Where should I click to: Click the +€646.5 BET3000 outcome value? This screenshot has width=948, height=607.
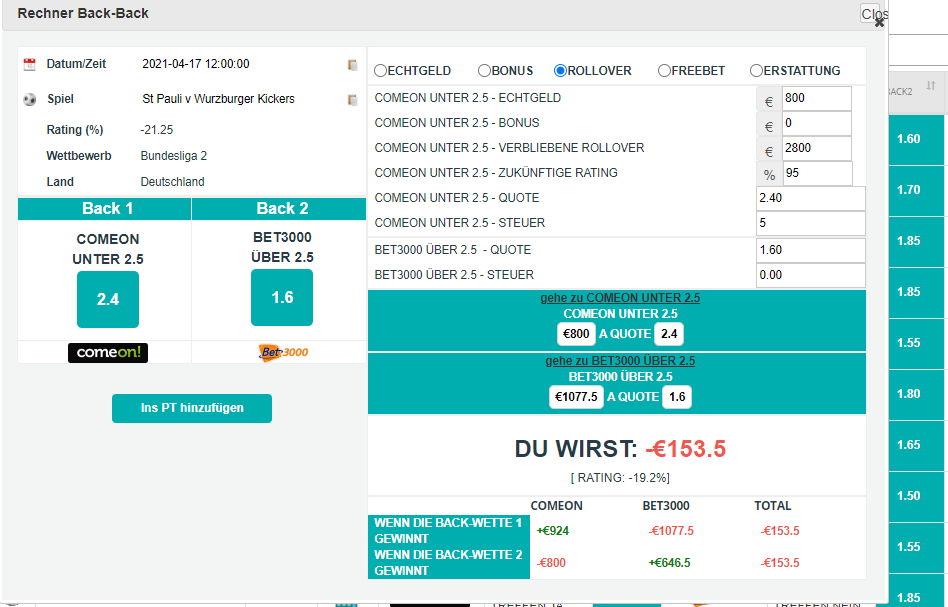[669, 563]
